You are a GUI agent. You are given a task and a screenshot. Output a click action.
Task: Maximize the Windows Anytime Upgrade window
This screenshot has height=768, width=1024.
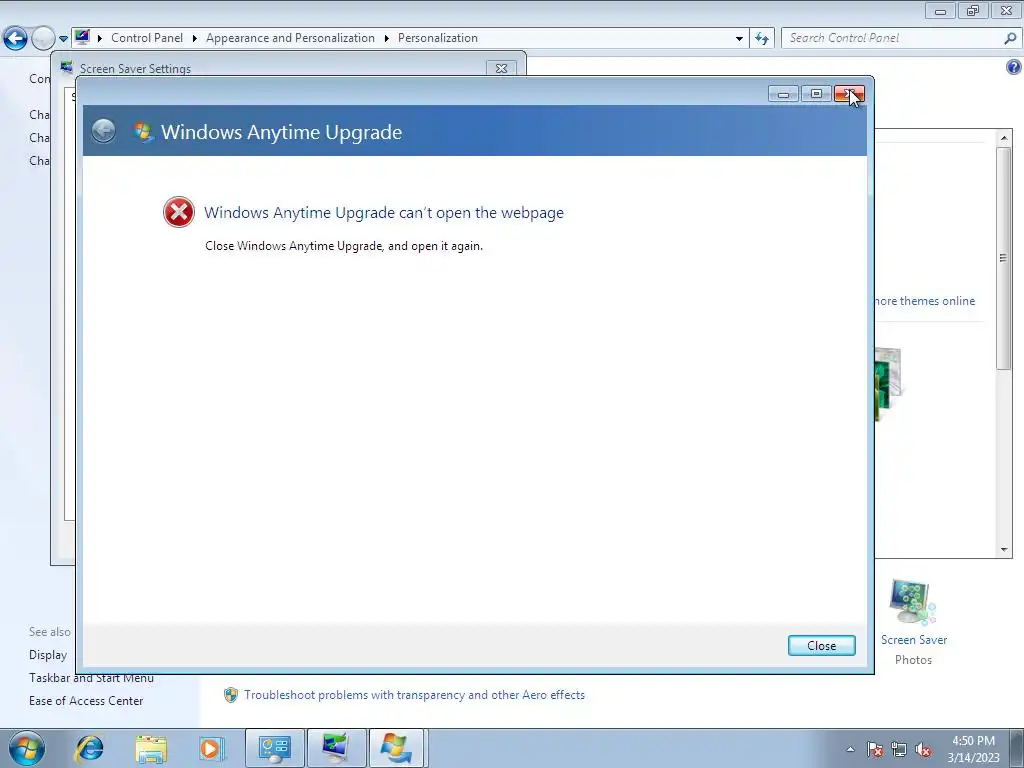point(816,94)
